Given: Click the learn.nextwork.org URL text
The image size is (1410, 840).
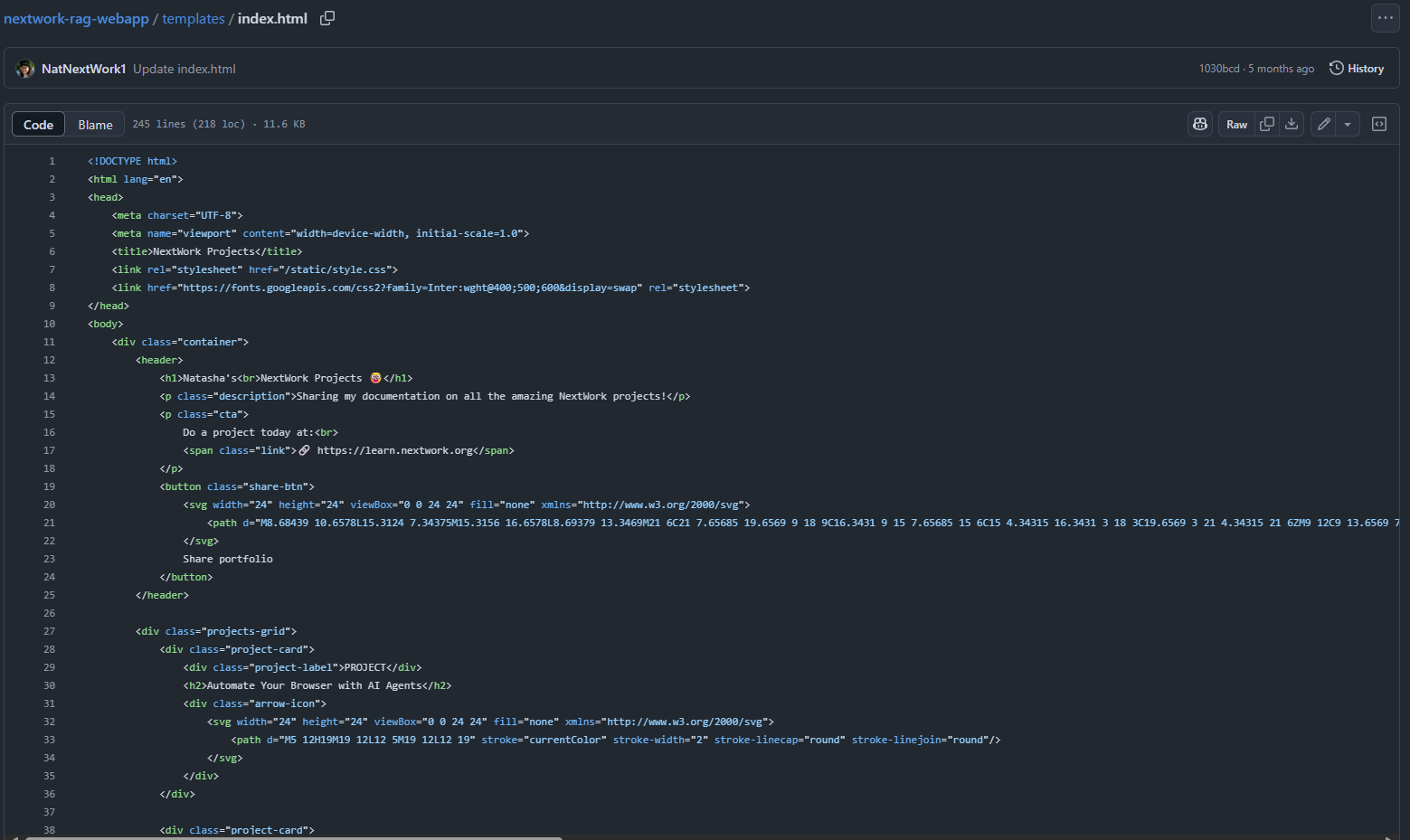Looking at the screenshot, I should click(x=395, y=450).
